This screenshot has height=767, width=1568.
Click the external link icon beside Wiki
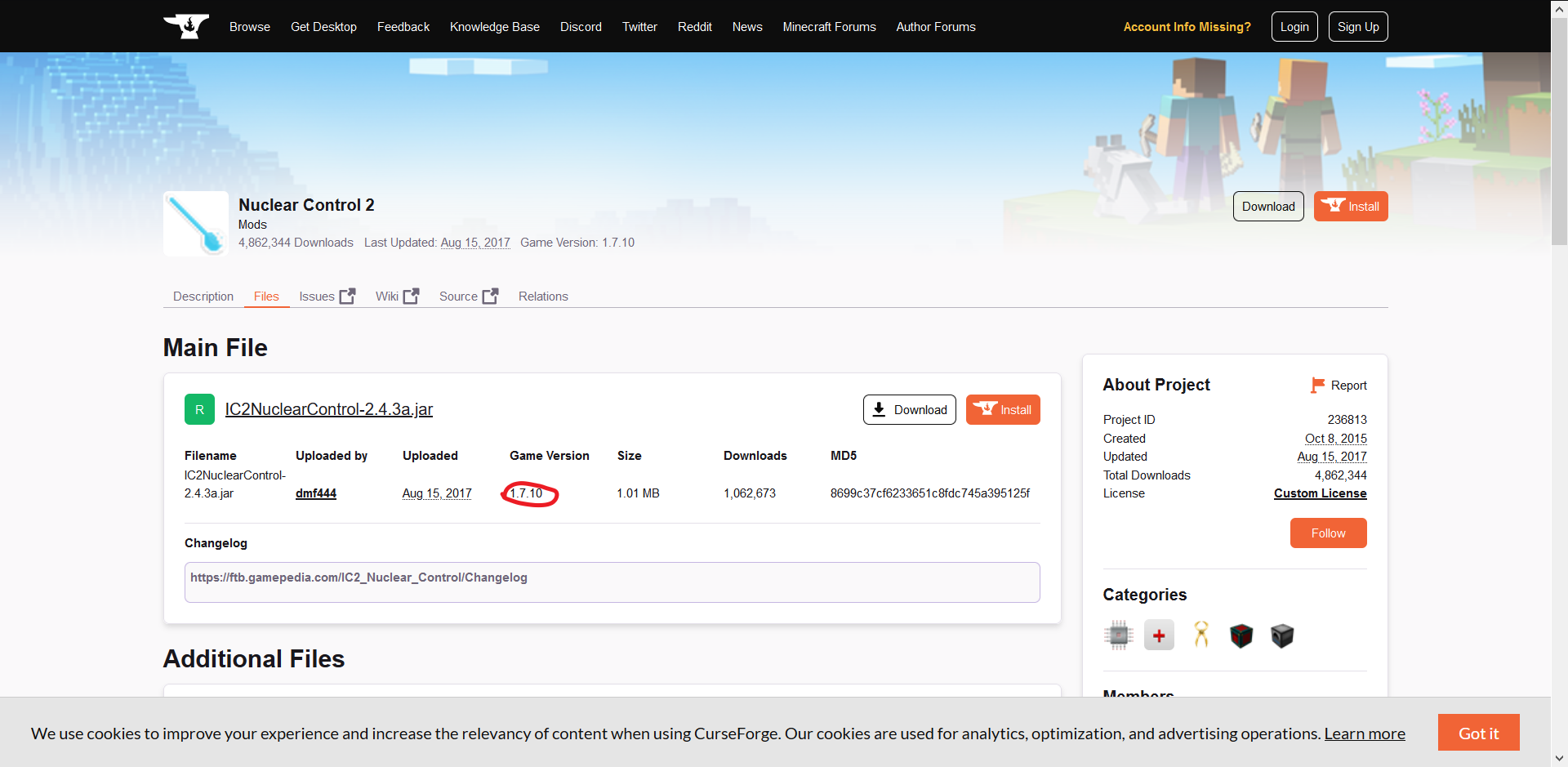click(411, 296)
